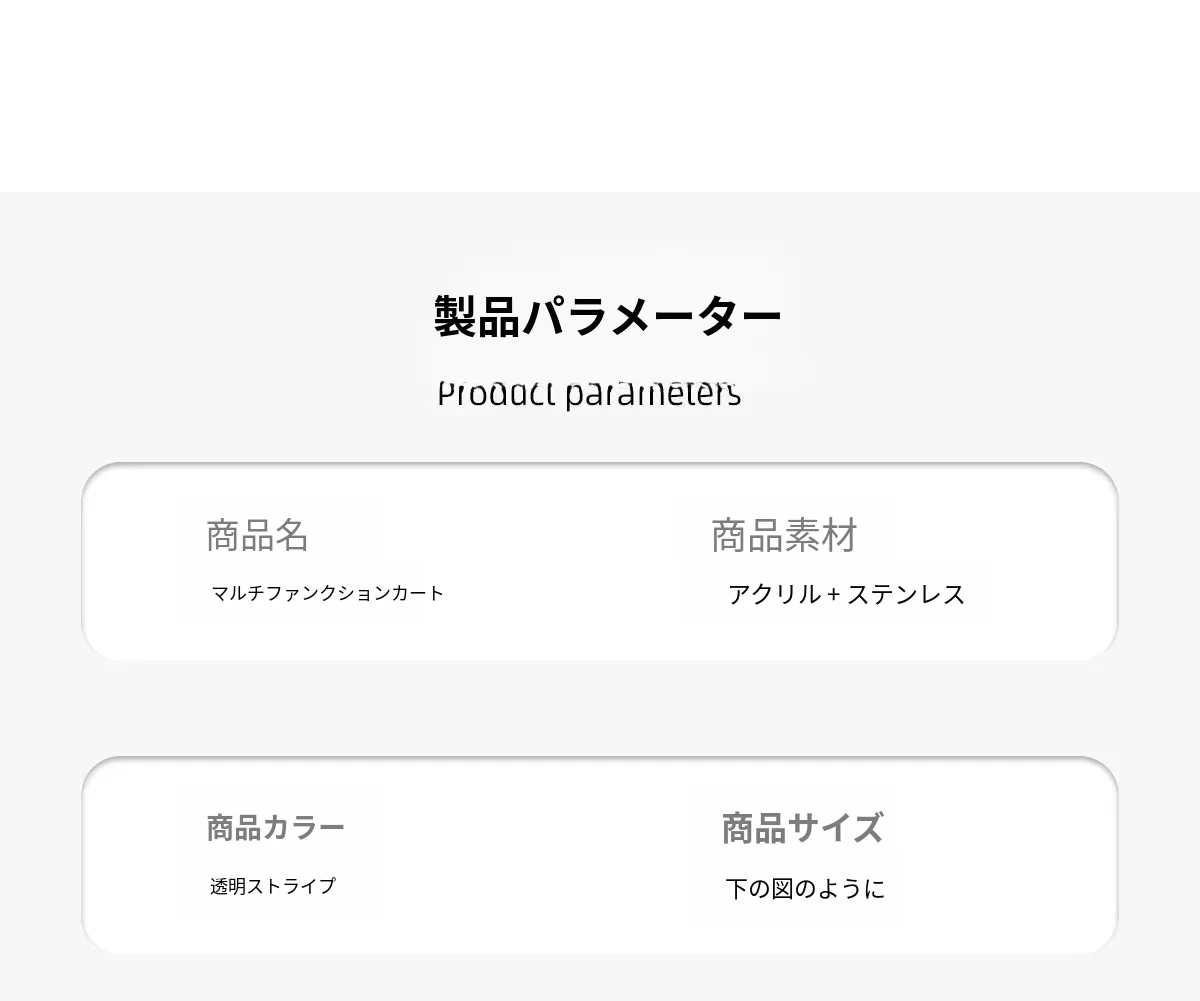
Task: Click the 製品 characters in the main heading
Action: point(477,316)
